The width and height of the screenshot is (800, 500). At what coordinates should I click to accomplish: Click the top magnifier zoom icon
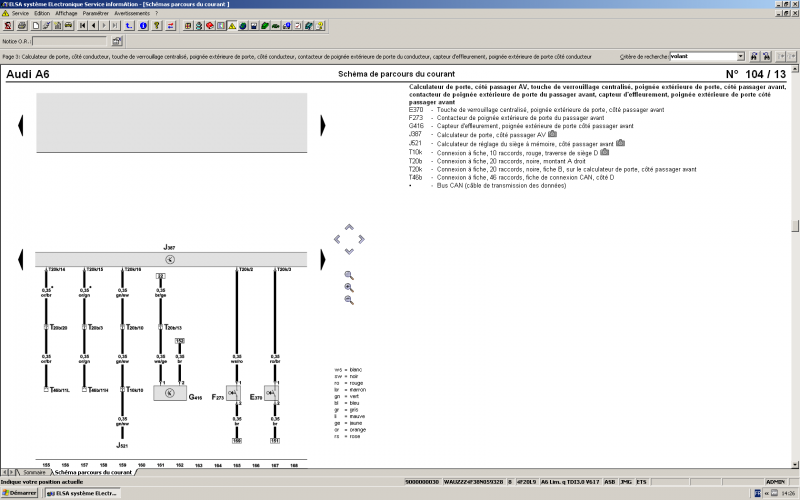349,276
